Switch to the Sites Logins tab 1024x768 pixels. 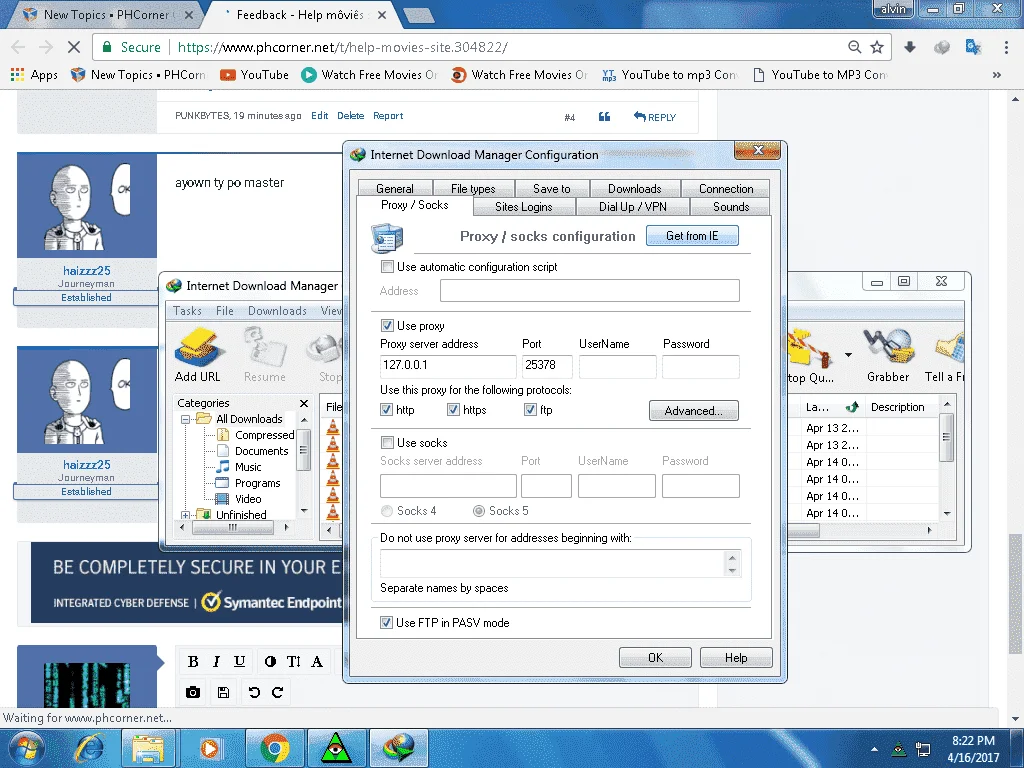point(524,206)
